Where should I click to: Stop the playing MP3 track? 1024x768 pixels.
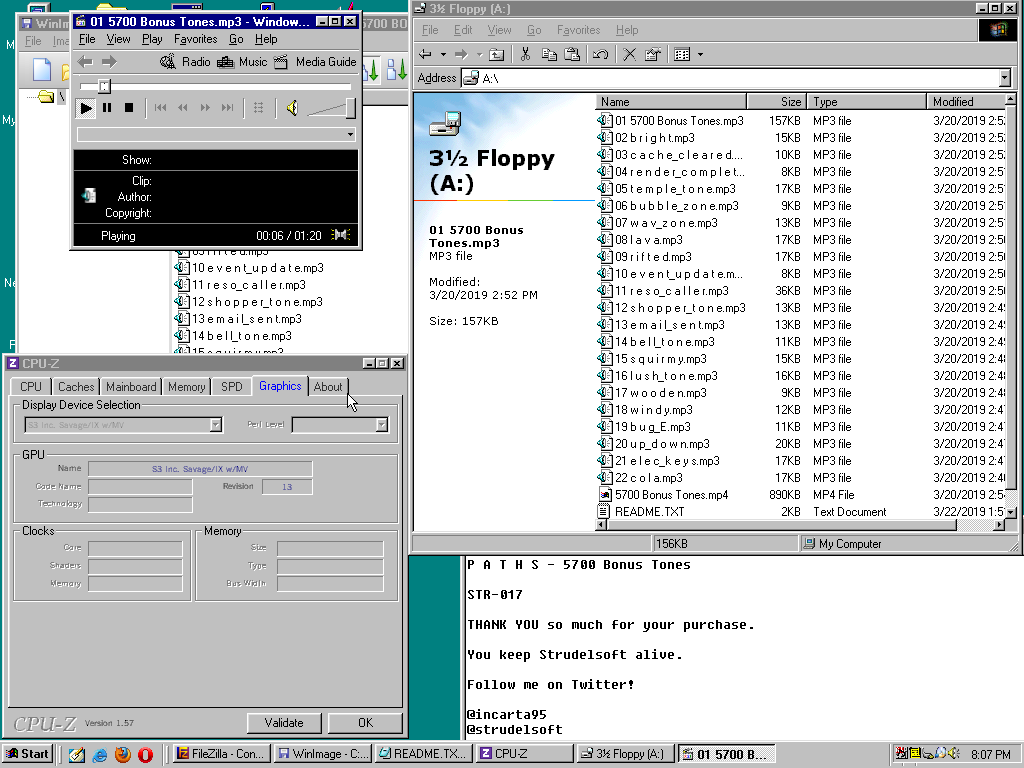click(x=129, y=108)
